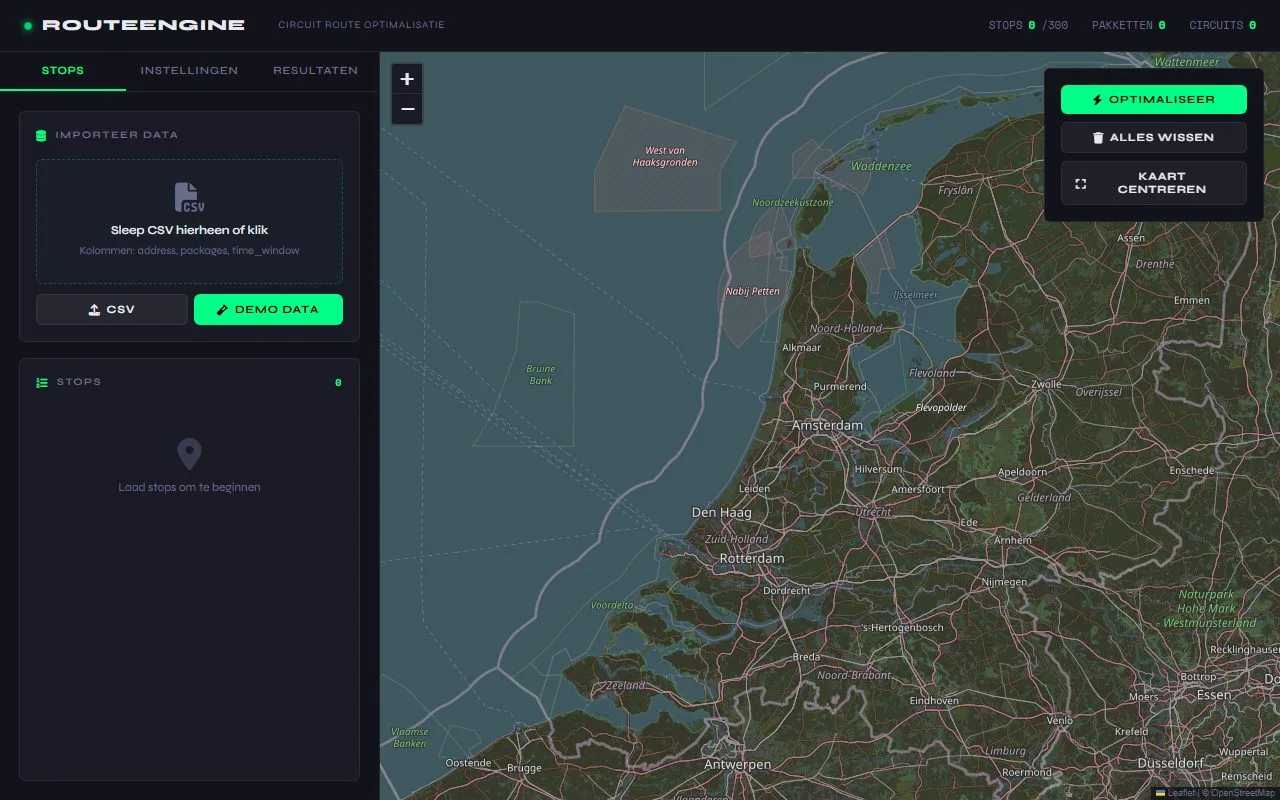Upload a file with the CSV button
1280x800 pixels.
coord(112,310)
